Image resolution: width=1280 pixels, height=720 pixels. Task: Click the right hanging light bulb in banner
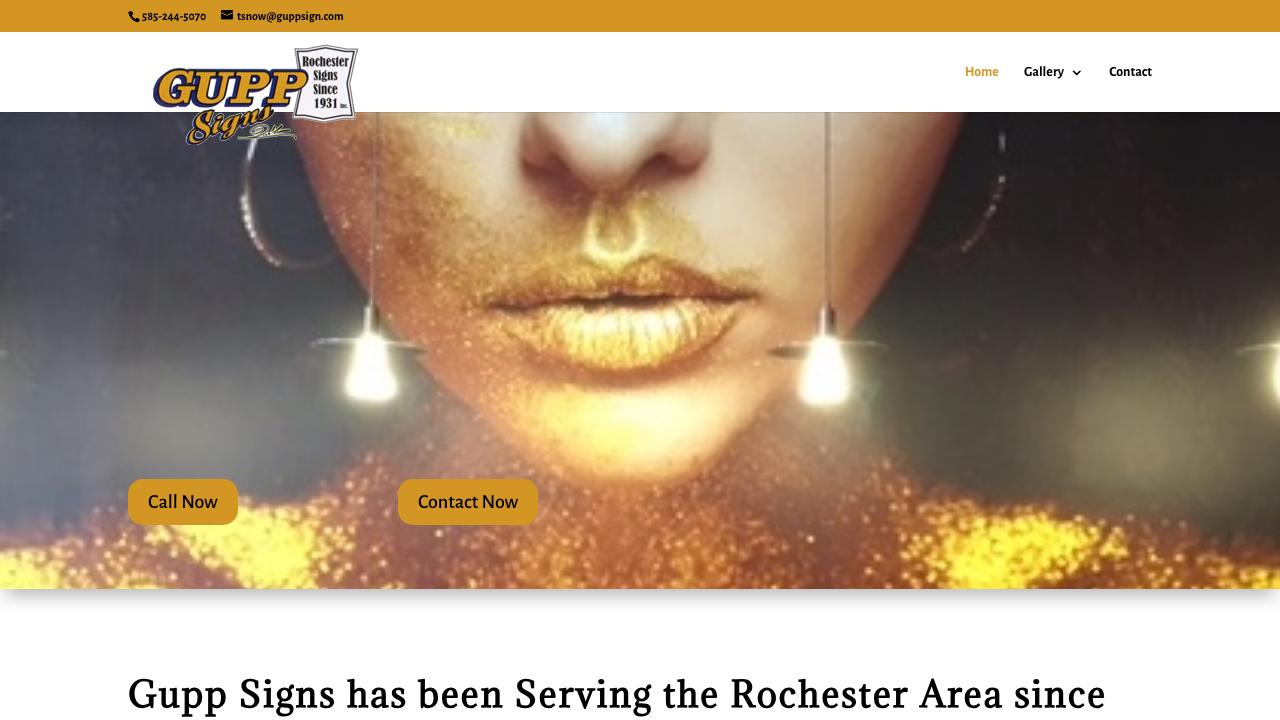824,360
